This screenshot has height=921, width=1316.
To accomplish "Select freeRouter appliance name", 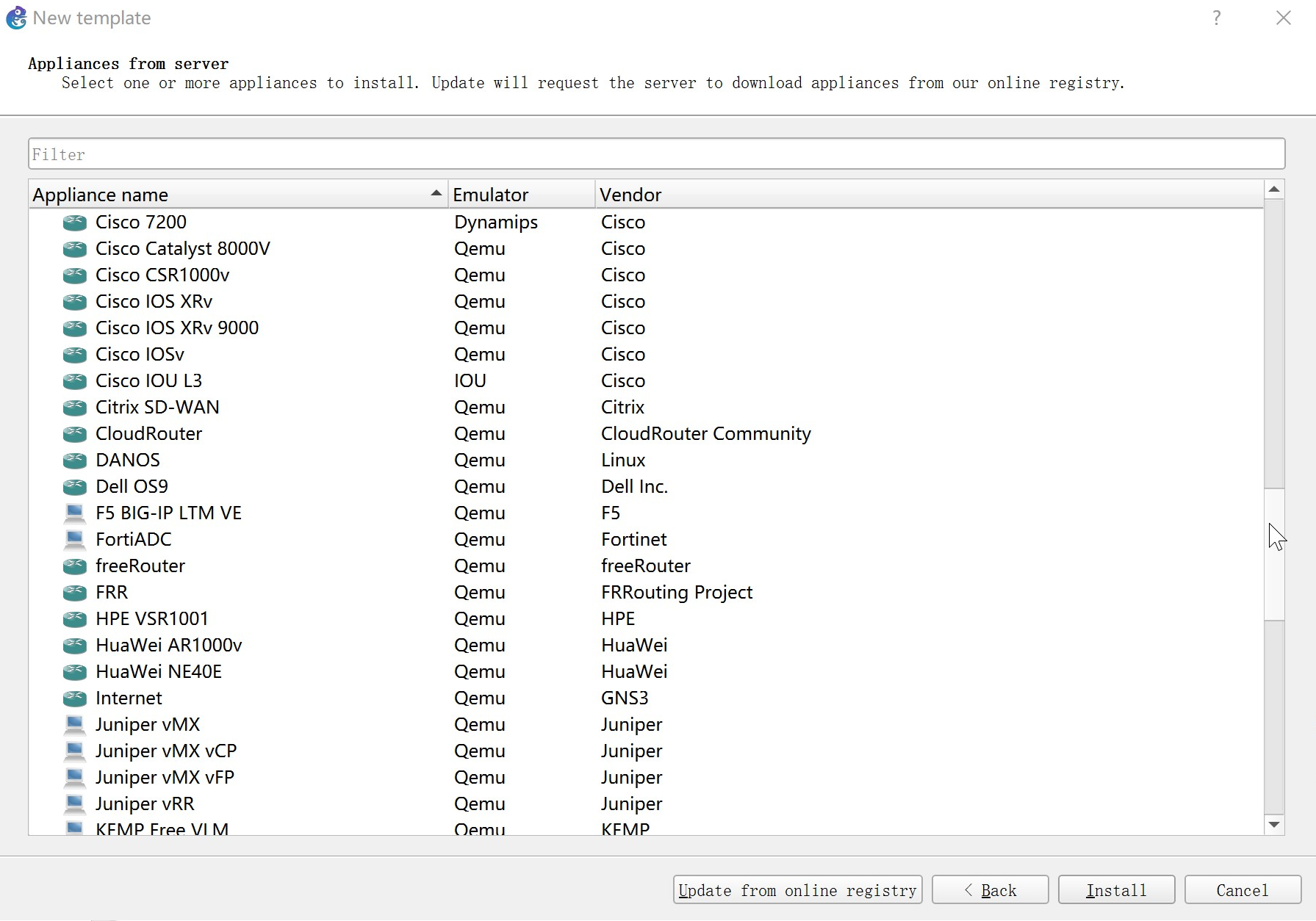I will click(x=140, y=566).
